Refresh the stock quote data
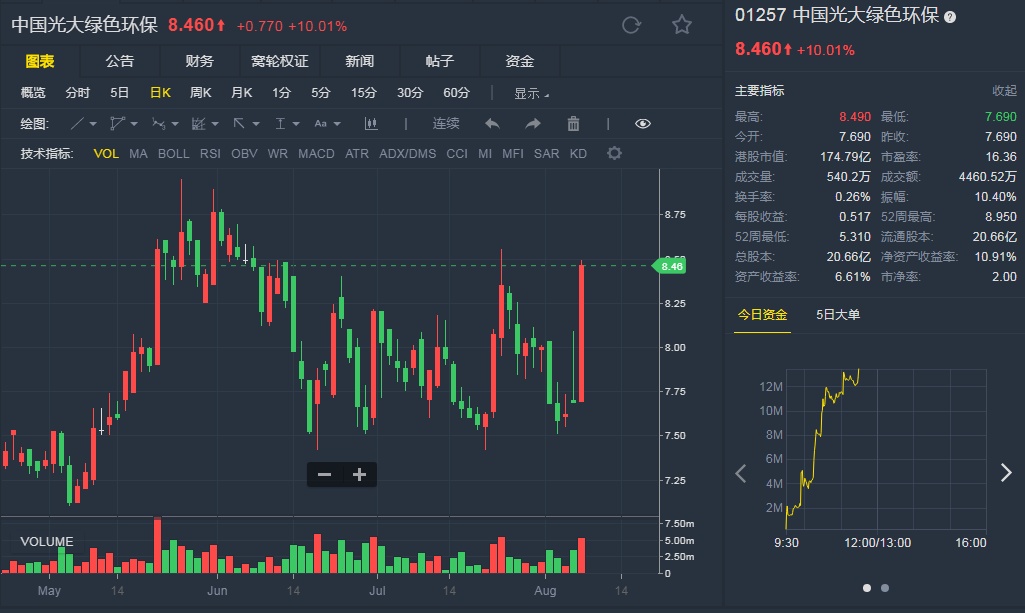Screen dimensions: 1025x613 (631, 25)
